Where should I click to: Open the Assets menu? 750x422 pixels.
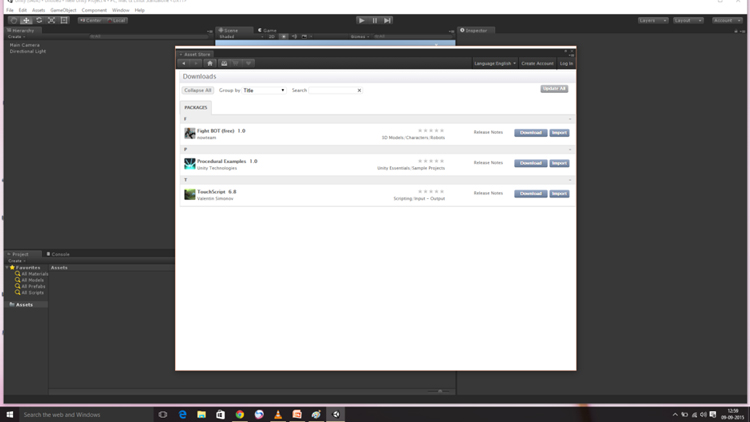coord(38,10)
